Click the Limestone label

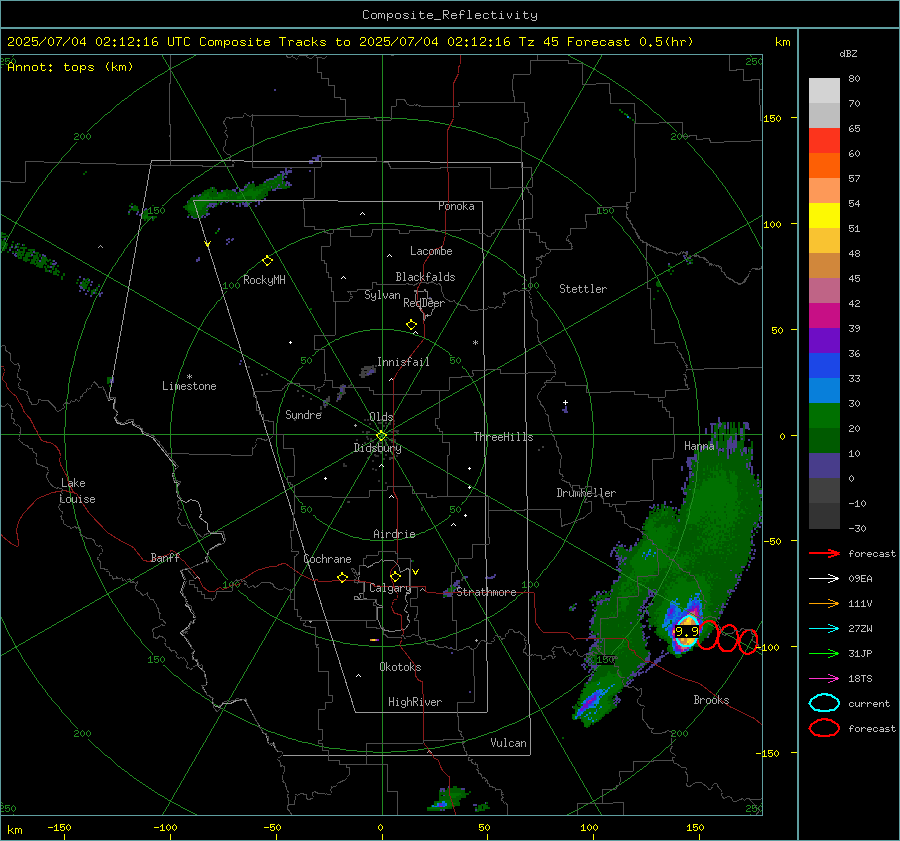pos(189,386)
